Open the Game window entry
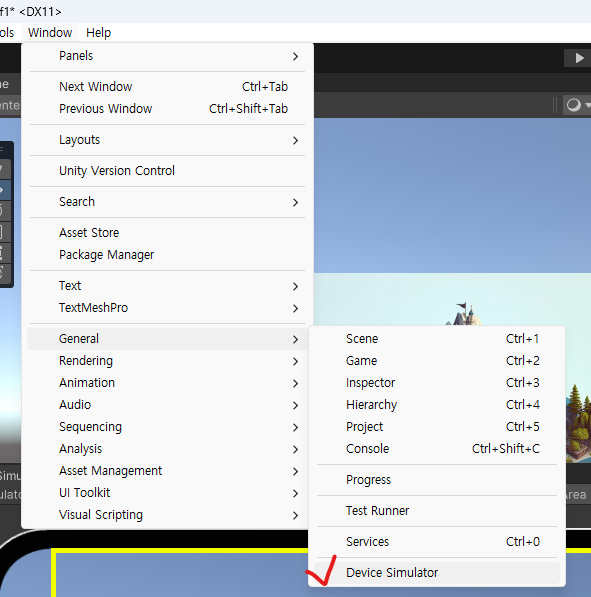591x597 pixels. point(437,361)
